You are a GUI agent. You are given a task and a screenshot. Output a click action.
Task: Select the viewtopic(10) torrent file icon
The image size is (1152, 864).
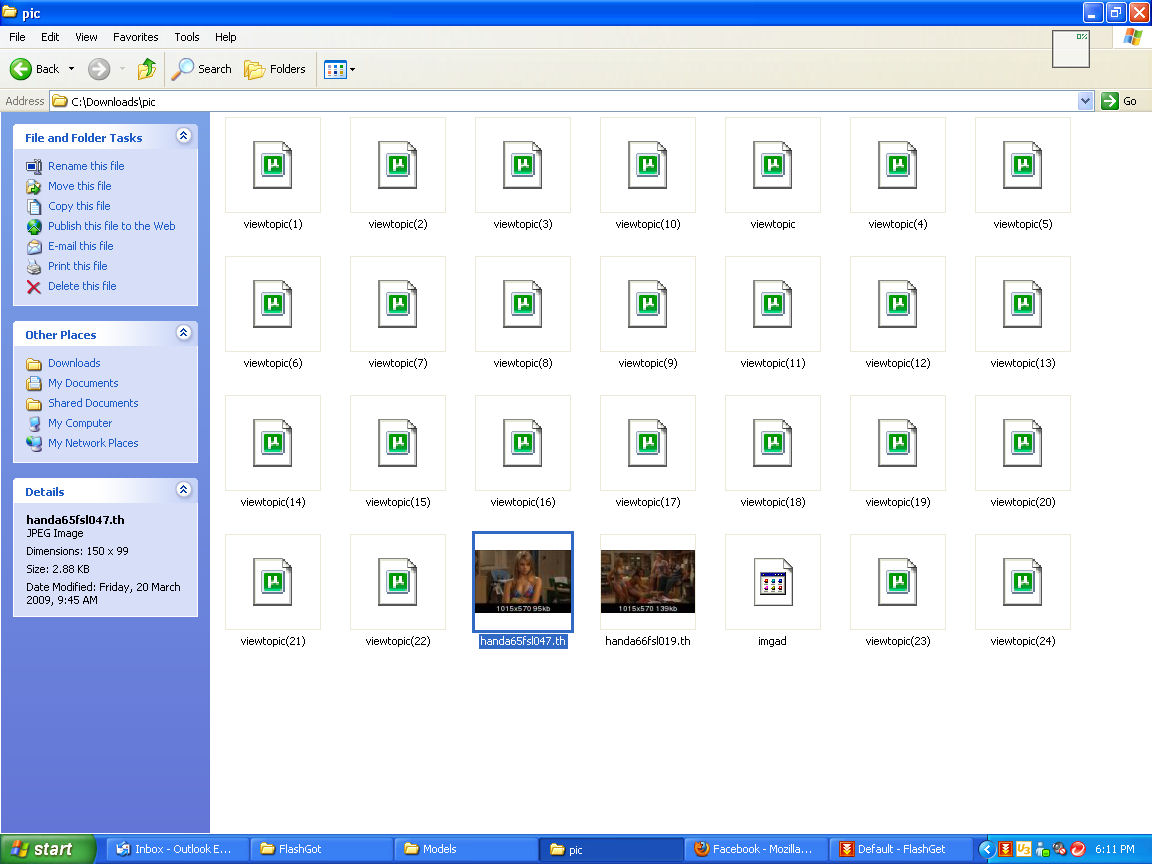click(x=647, y=165)
